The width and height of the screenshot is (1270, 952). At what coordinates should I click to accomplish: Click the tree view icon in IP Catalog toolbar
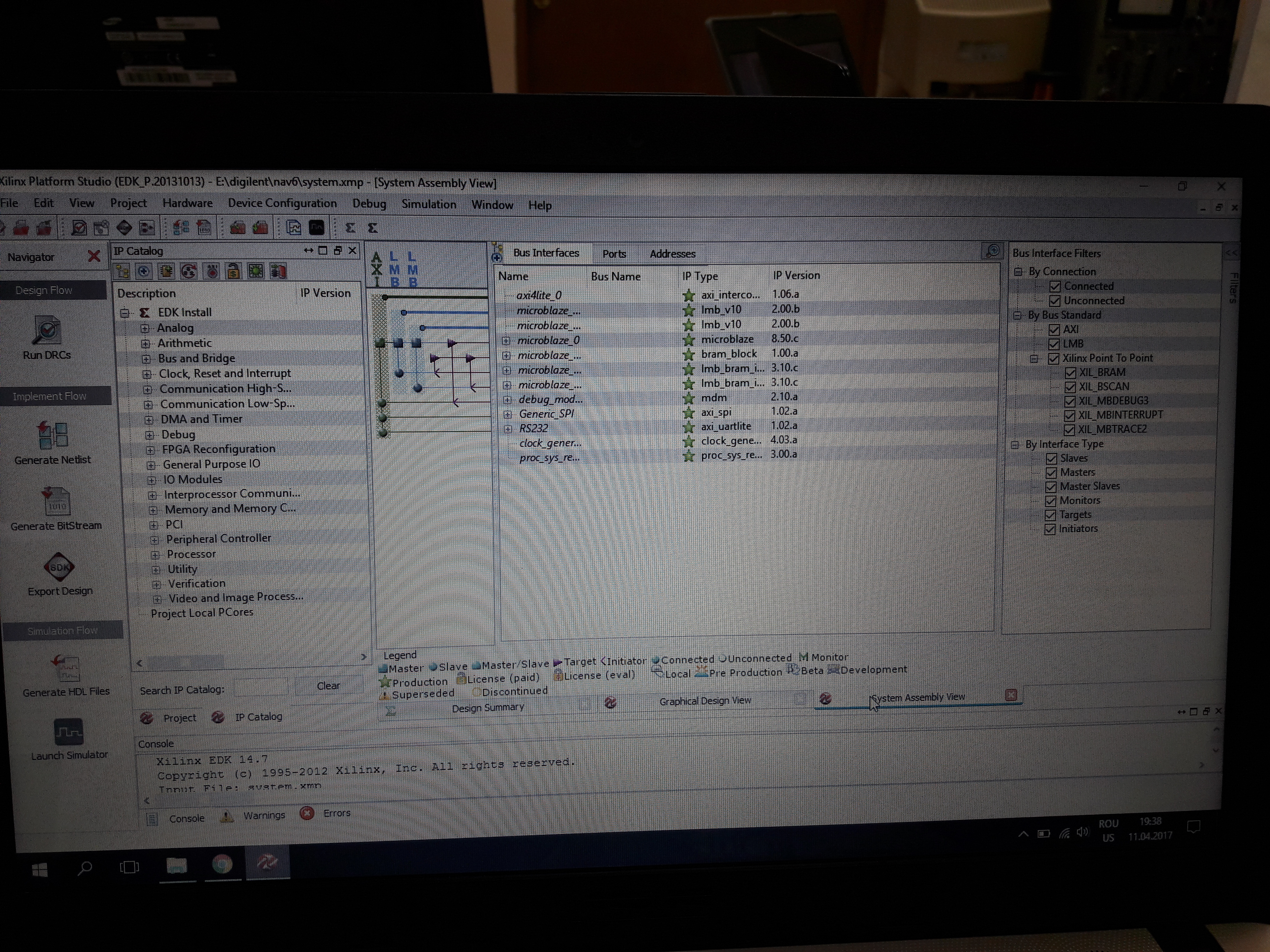click(x=122, y=271)
